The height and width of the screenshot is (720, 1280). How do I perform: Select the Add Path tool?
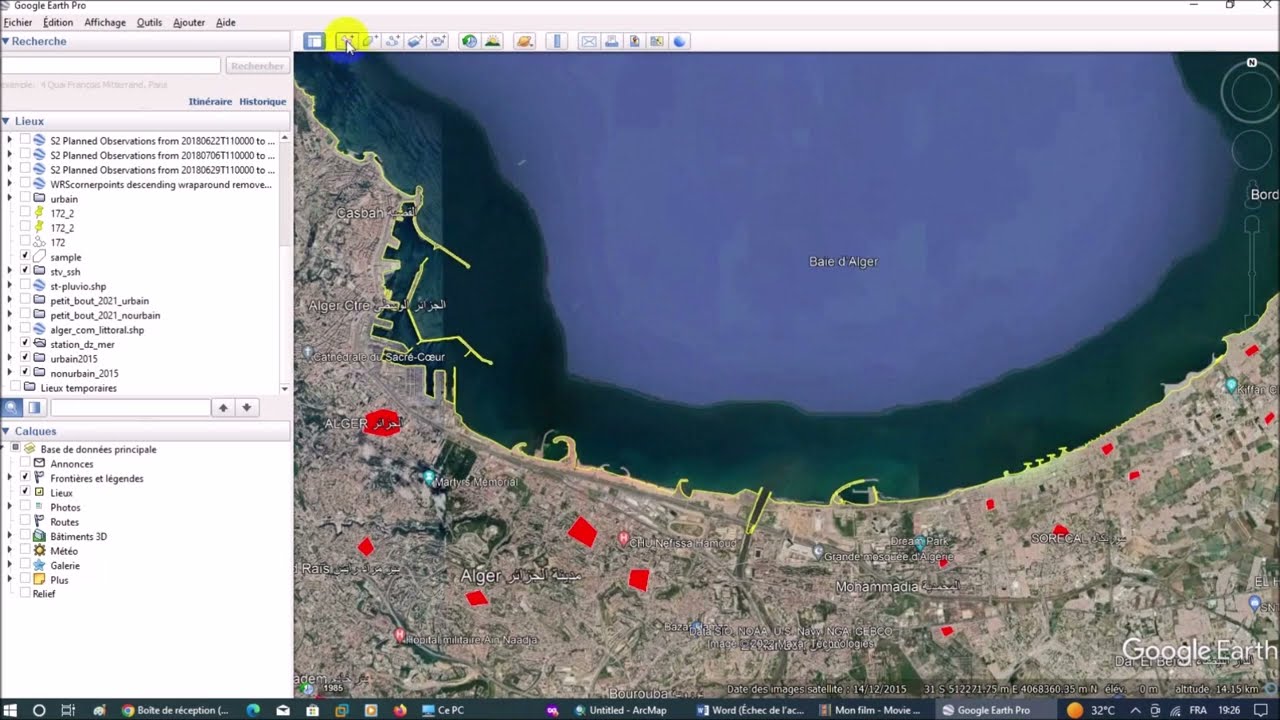coord(392,41)
